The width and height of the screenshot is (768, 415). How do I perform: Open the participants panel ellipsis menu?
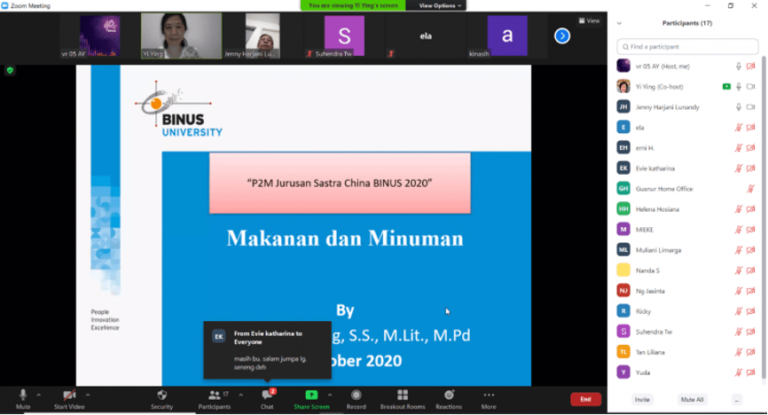click(x=737, y=400)
